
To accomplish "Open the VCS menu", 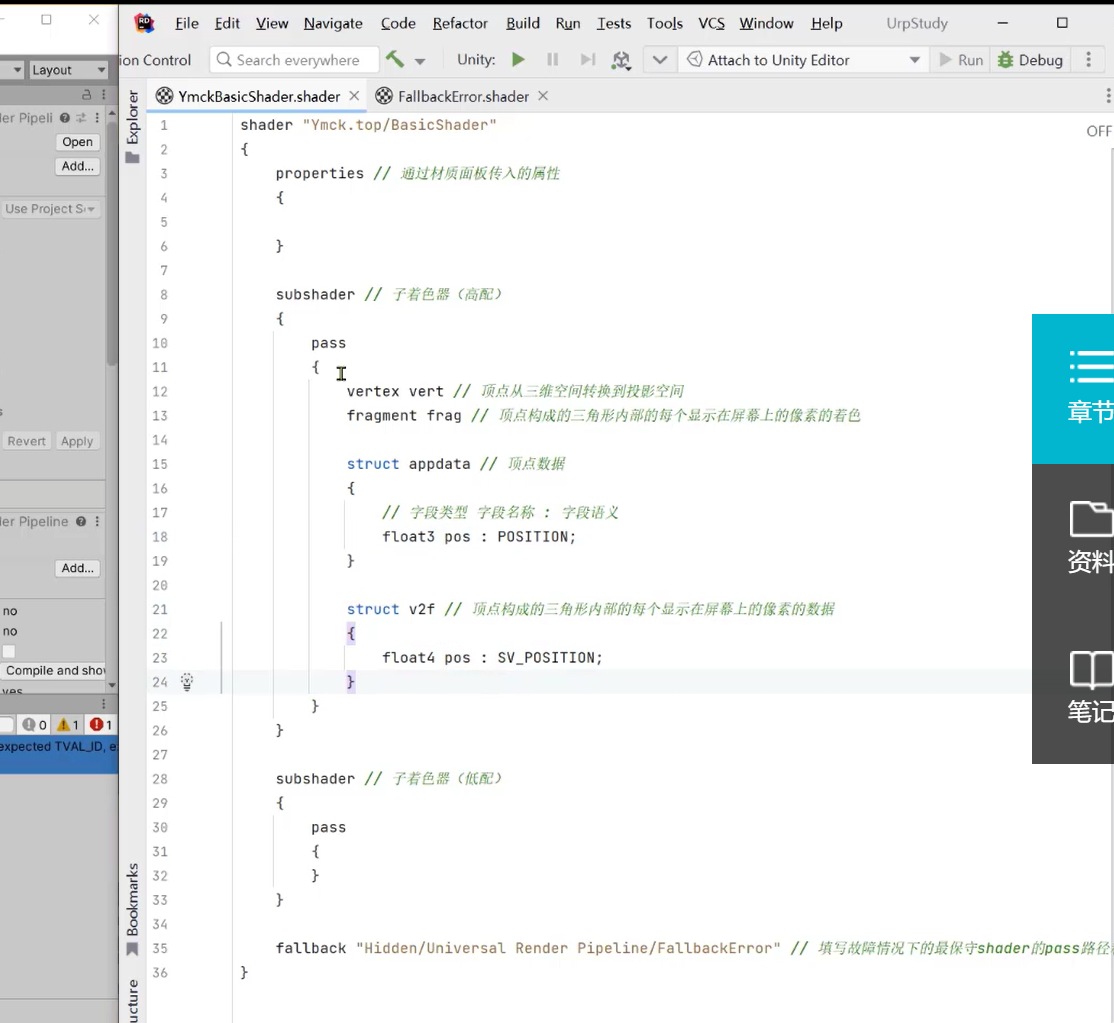I will [711, 23].
